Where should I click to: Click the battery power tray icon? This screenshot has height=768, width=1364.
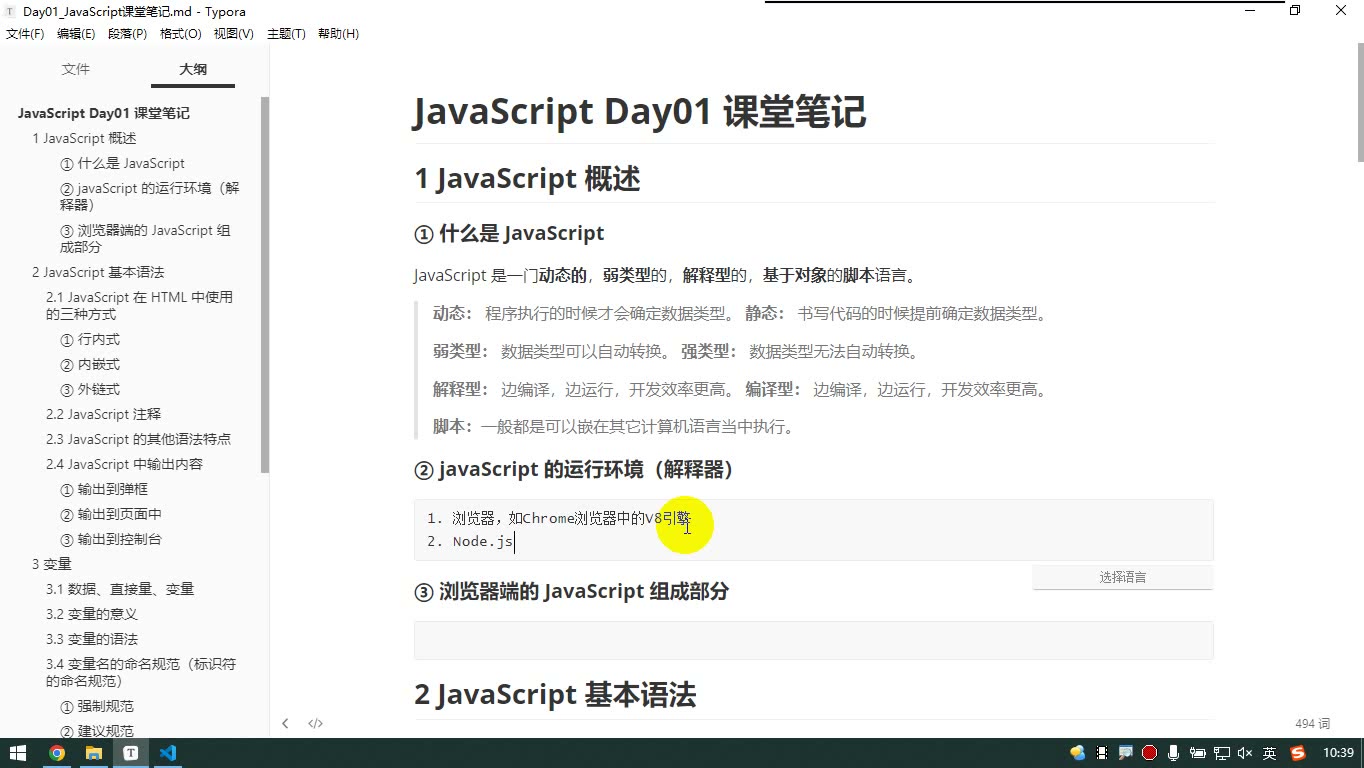coord(1198,753)
